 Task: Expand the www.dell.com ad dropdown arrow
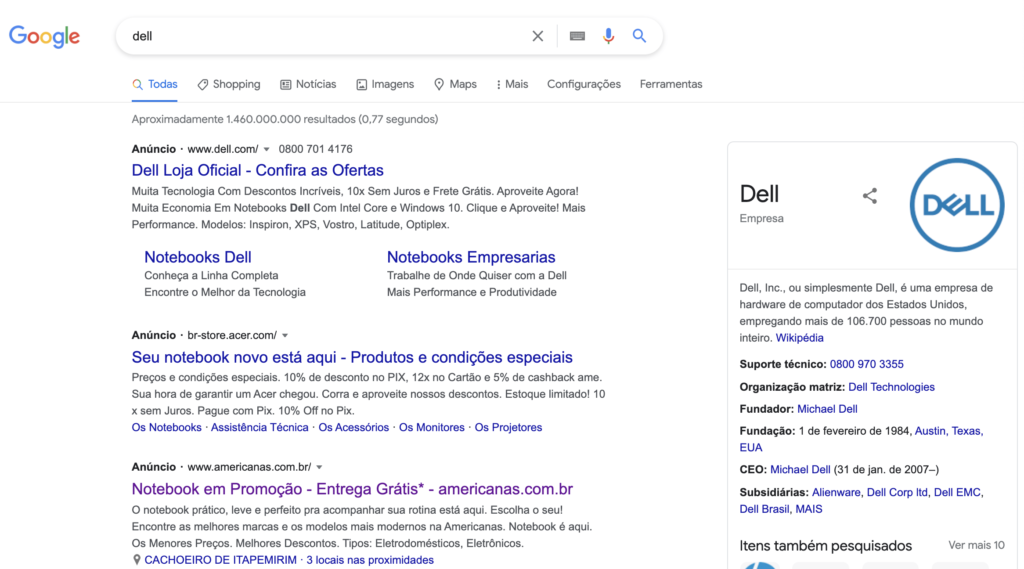point(266,150)
